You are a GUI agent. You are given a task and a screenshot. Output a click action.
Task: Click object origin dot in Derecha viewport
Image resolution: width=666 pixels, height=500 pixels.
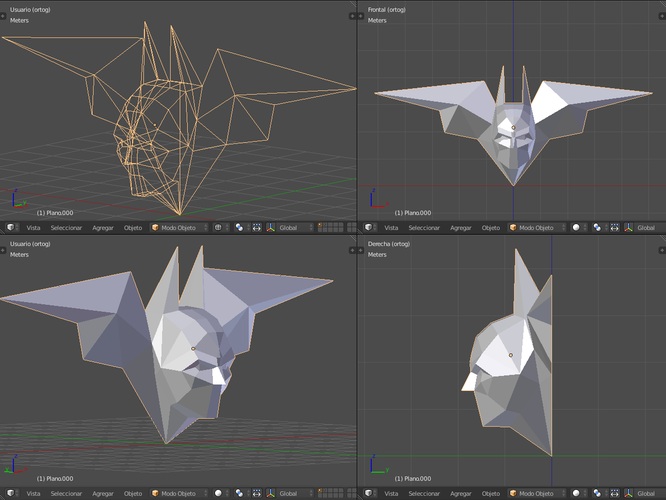point(511,355)
